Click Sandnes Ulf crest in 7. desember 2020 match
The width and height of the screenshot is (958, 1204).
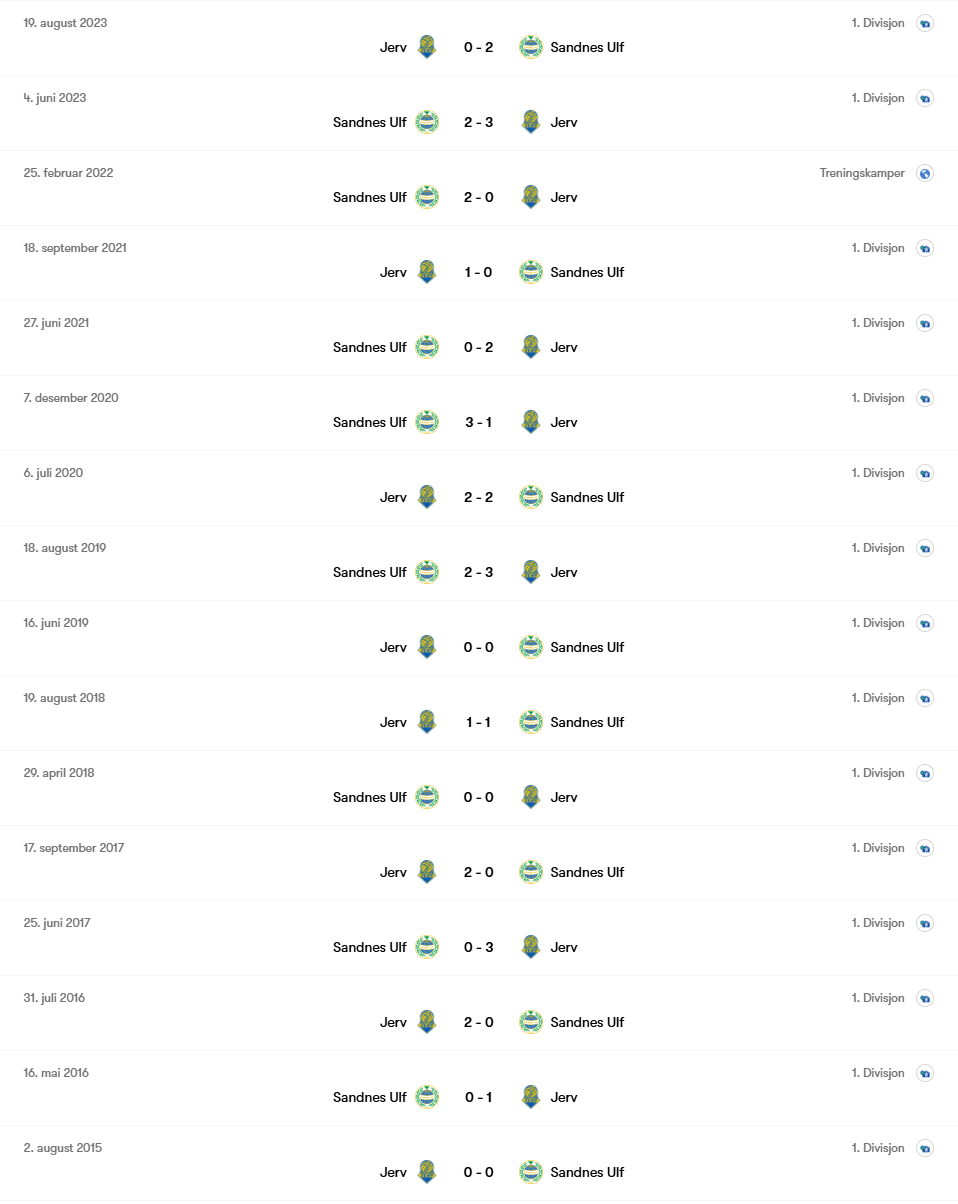pyautogui.click(x=427, y=422)
